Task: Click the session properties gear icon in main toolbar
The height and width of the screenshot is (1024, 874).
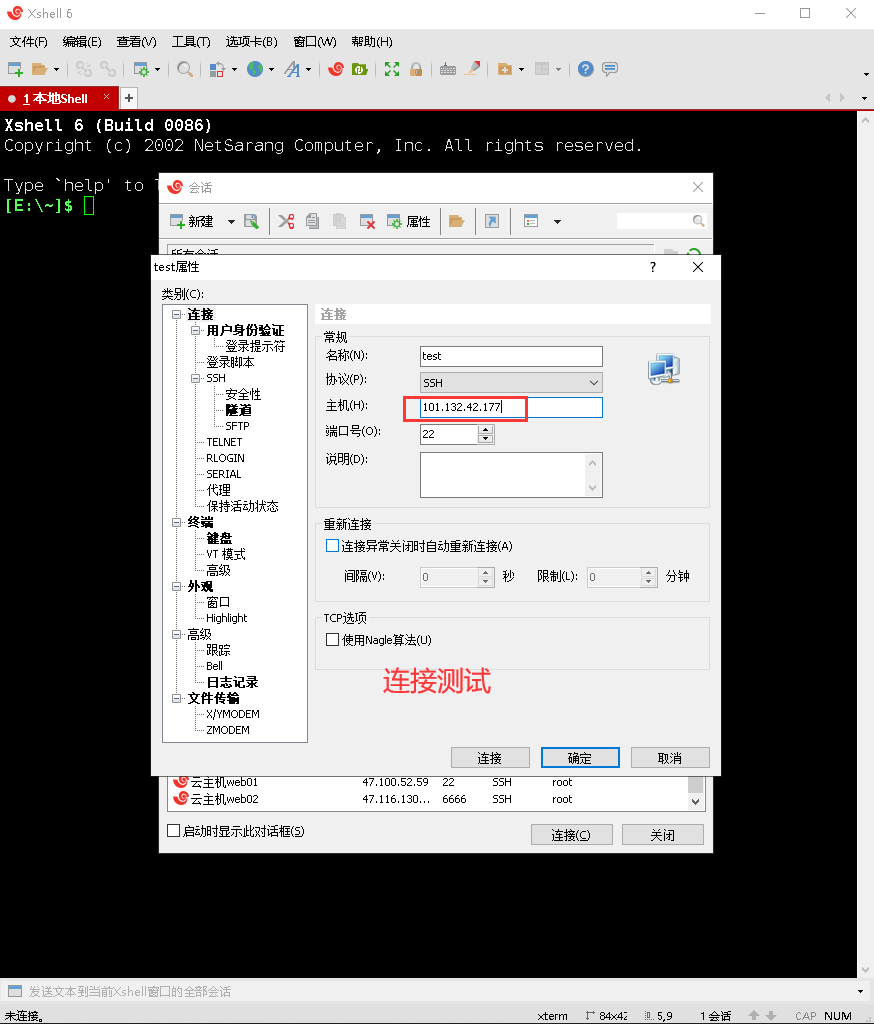Action: pos(141,69)
